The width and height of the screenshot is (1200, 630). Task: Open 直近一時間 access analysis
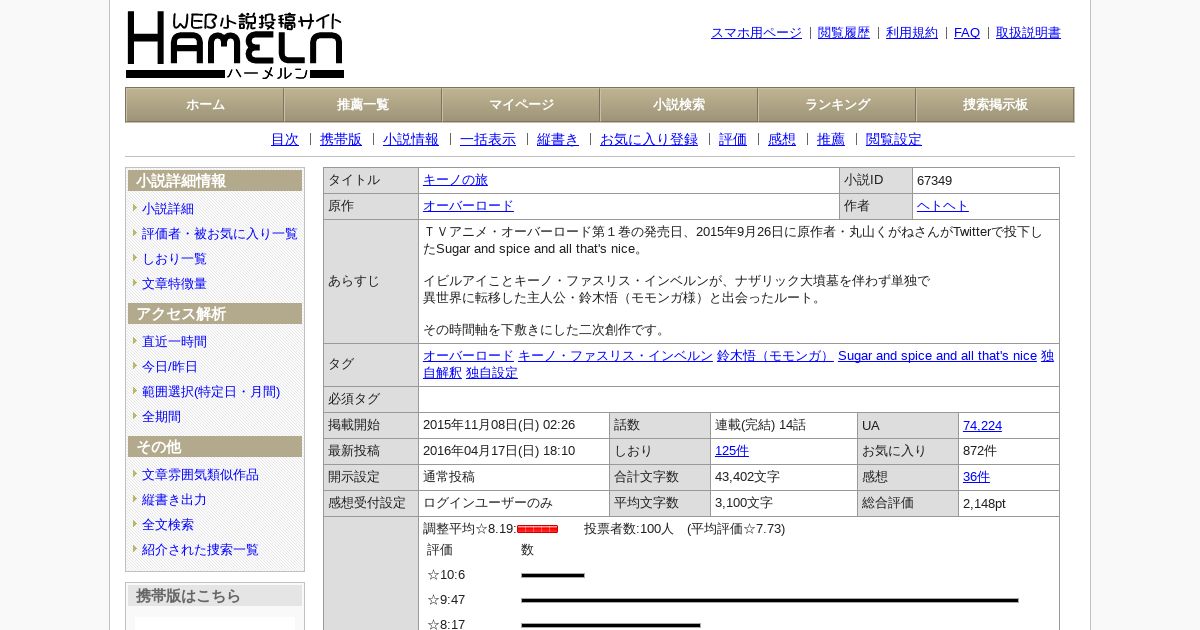(x=174, y=342)
